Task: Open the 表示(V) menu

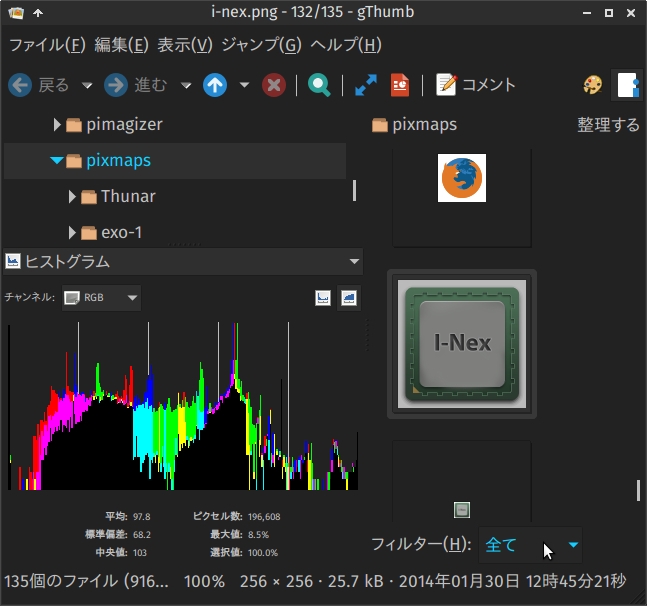Action: [x=185, y=45]
